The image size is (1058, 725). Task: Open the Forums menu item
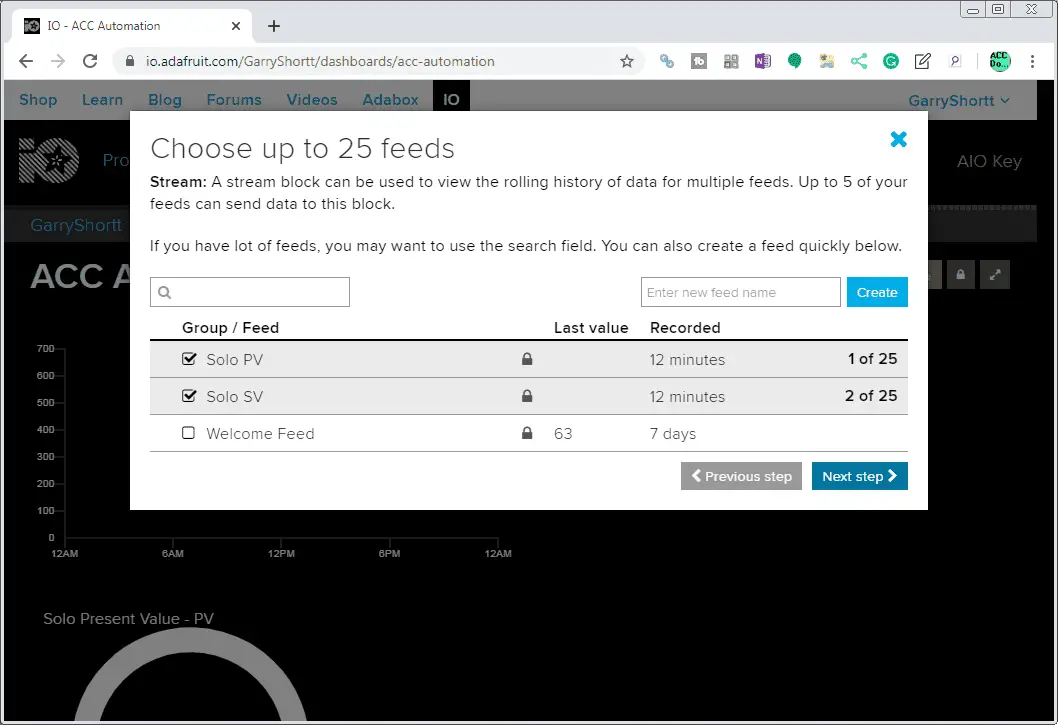pos(234,100)
